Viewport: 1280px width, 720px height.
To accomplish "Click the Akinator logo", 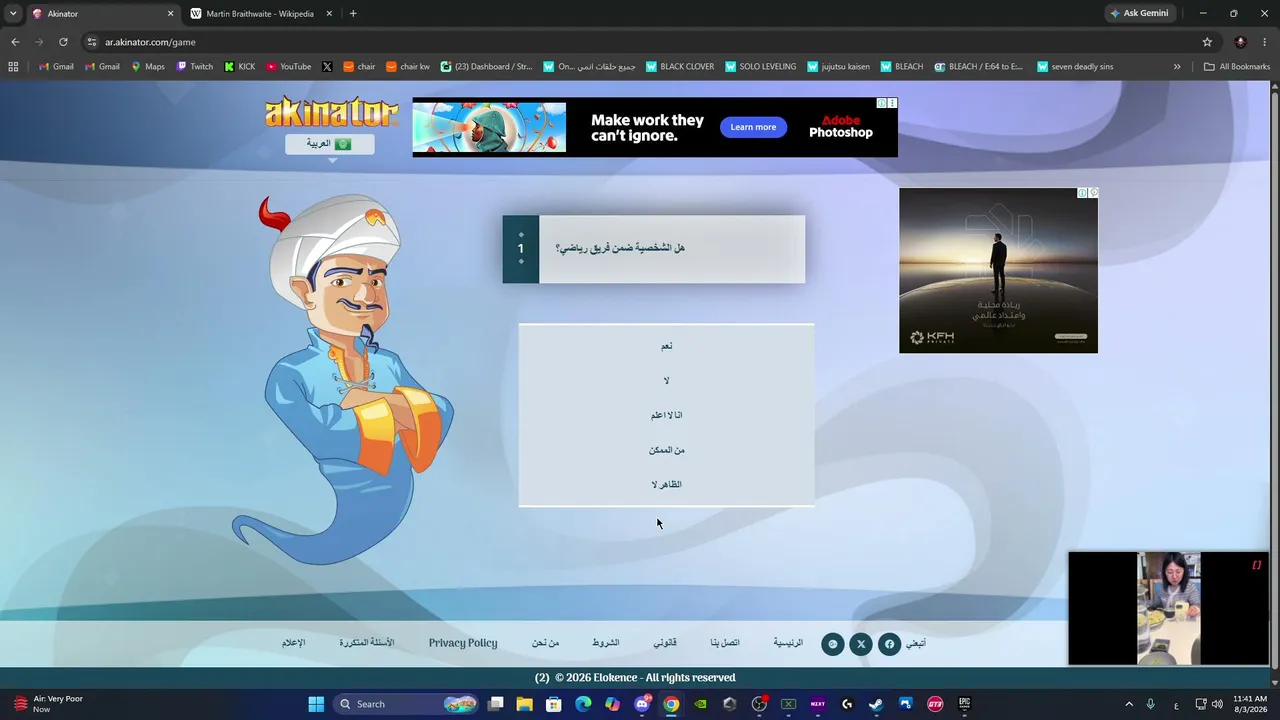I will (331, 112).
